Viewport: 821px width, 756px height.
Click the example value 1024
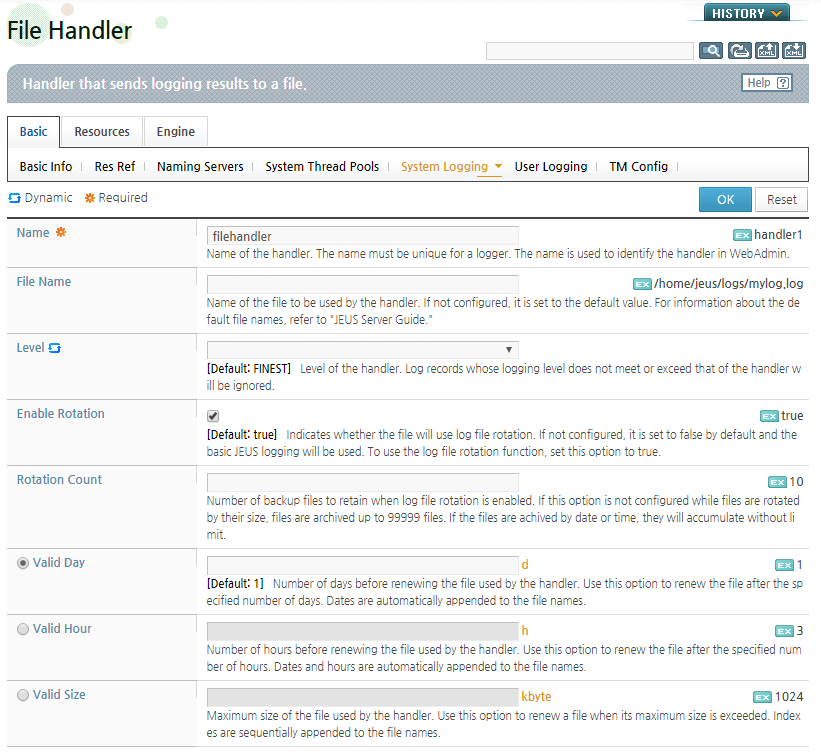pyautogui.click(x=789, y=697)
